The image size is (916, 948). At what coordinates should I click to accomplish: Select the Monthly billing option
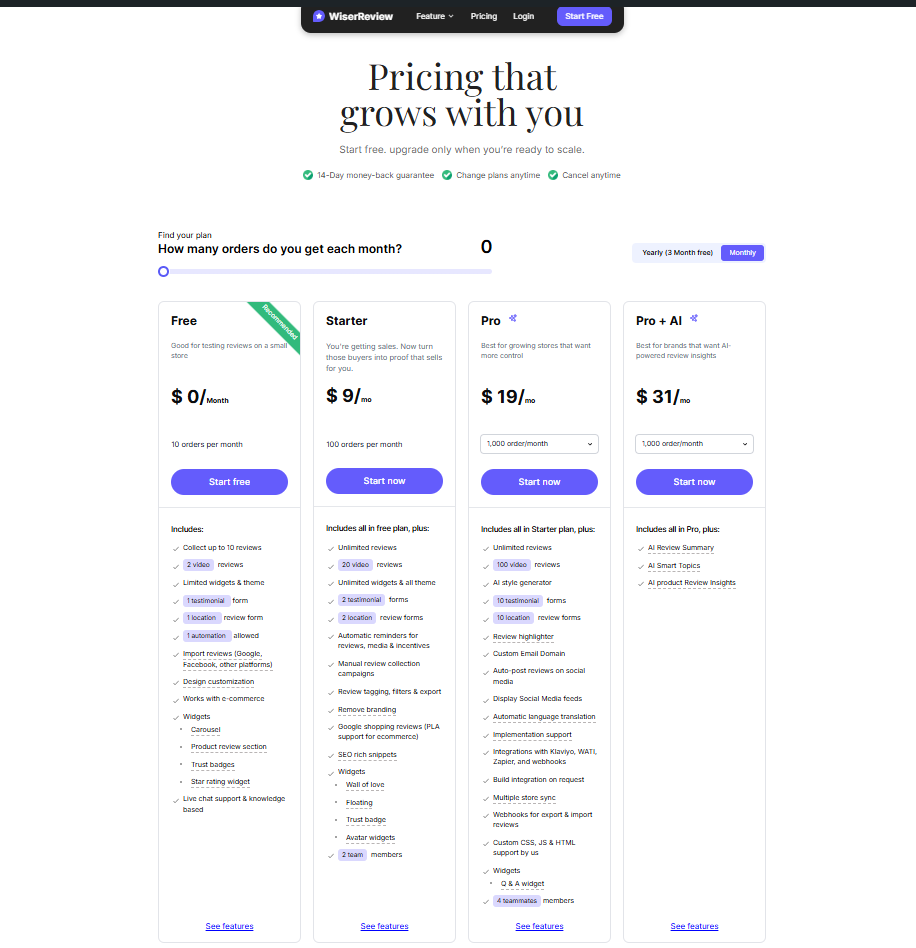point(742,253)
